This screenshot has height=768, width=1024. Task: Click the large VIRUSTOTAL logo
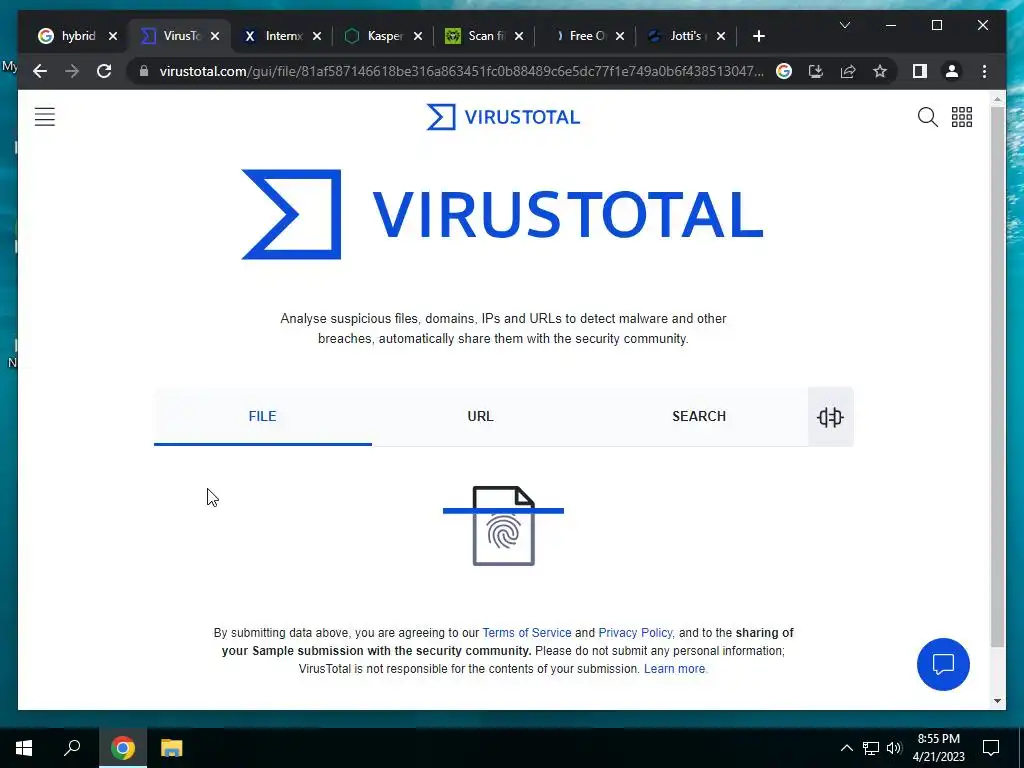502,214
